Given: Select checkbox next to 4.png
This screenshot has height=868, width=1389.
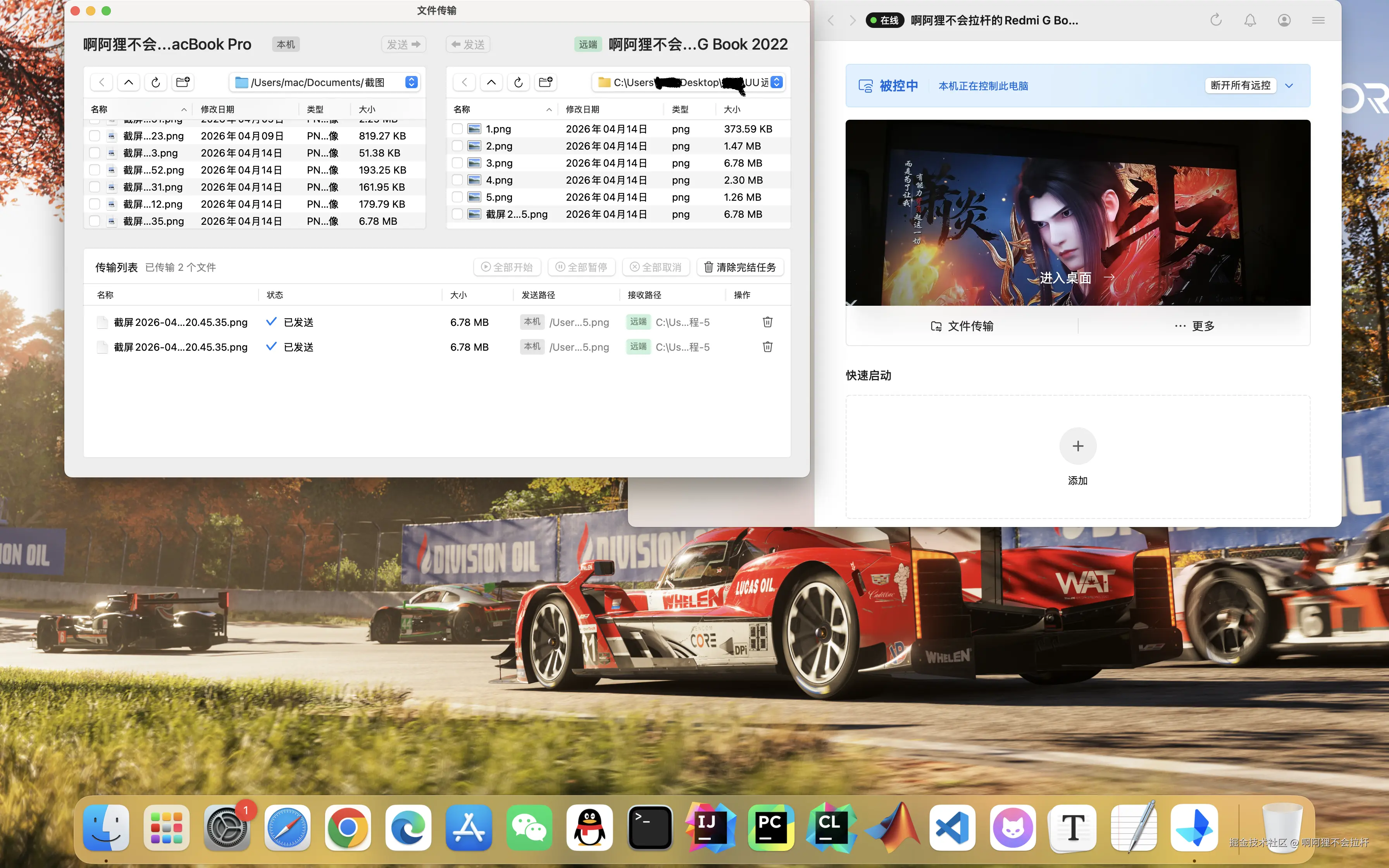Looking at the screenshot, I should 457,180.
